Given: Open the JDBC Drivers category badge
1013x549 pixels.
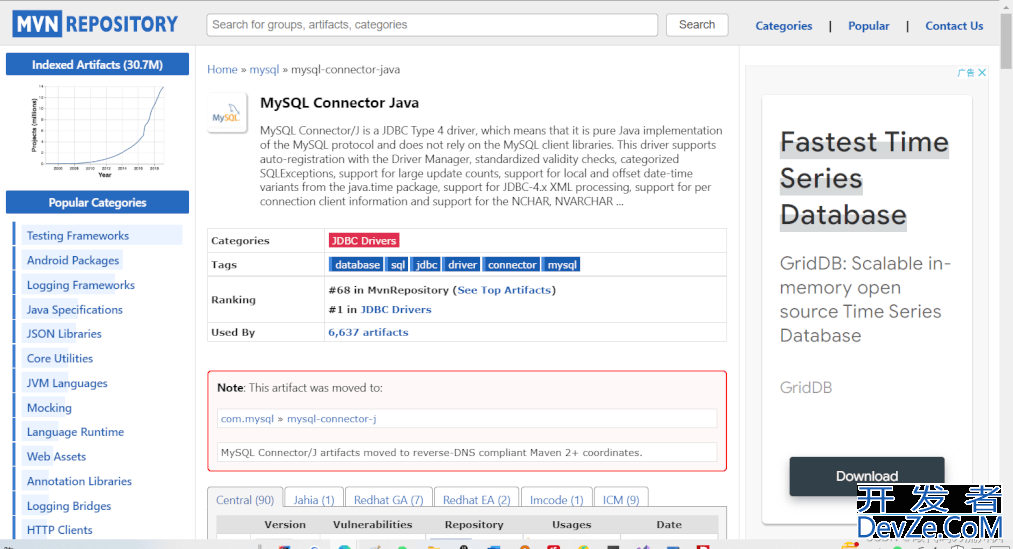Looking at the screenshot, I should (x=364, y=240).
